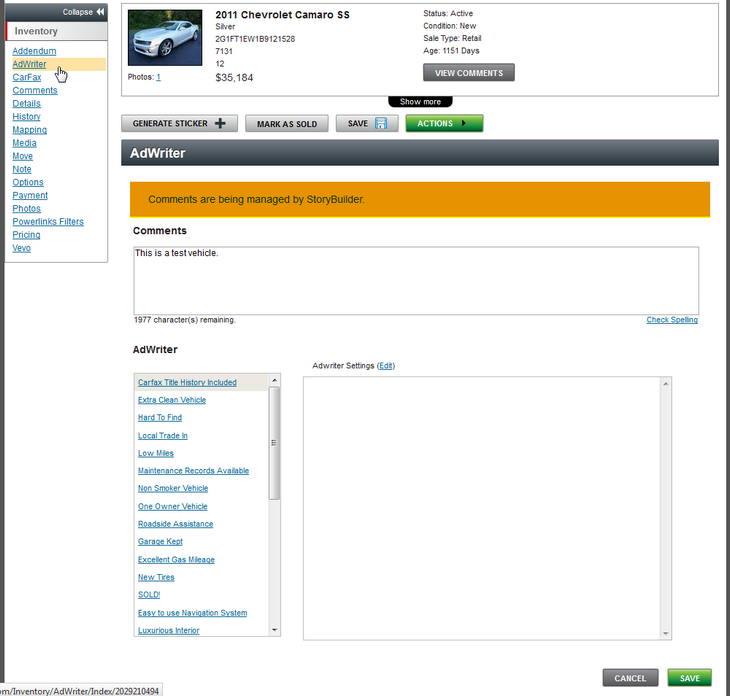This screenshot has width=730, height=696.
Task: Click the View Comments button
Action: (469, 73)
